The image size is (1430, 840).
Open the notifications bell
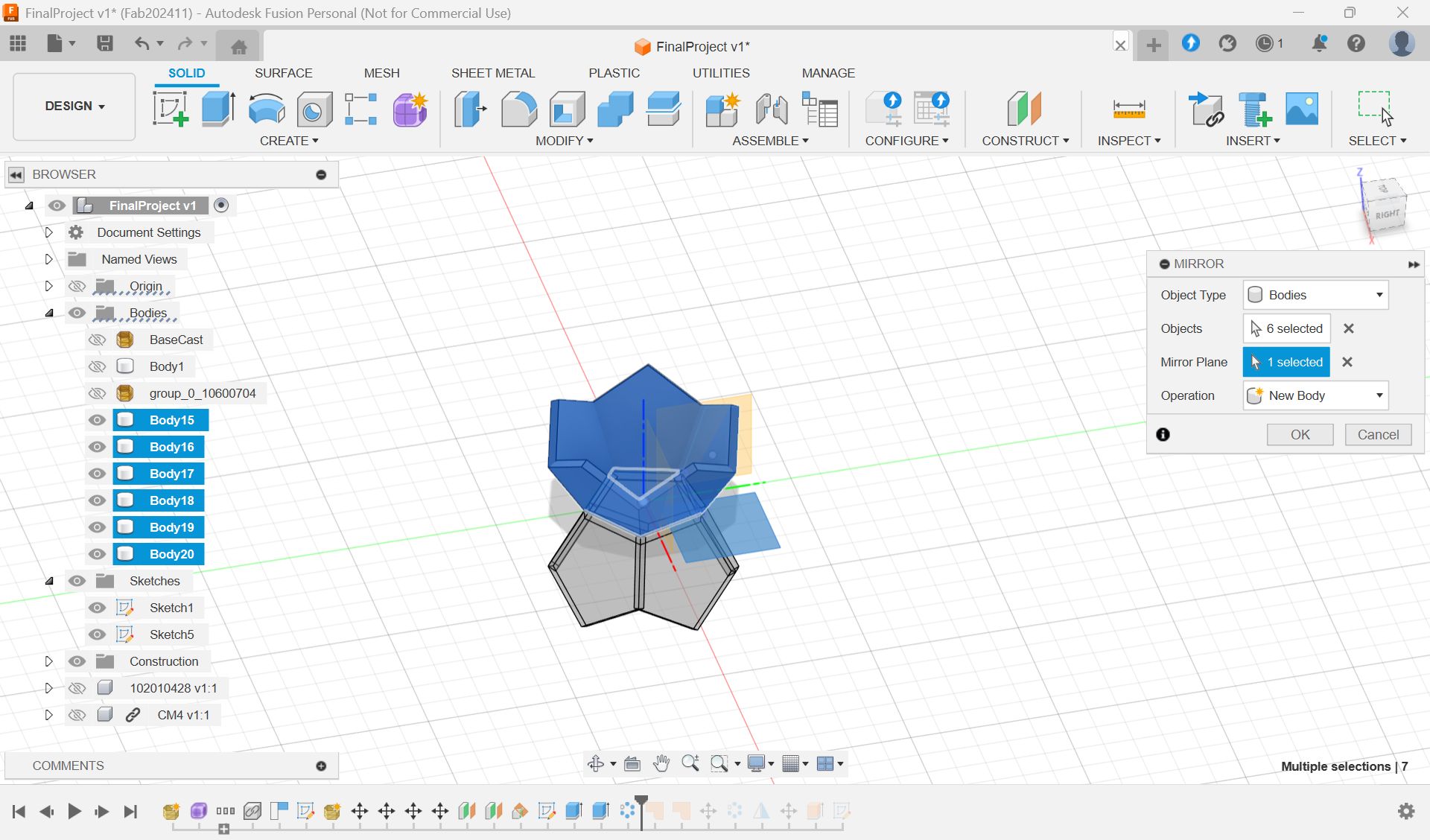click(x=1319, y=43)
